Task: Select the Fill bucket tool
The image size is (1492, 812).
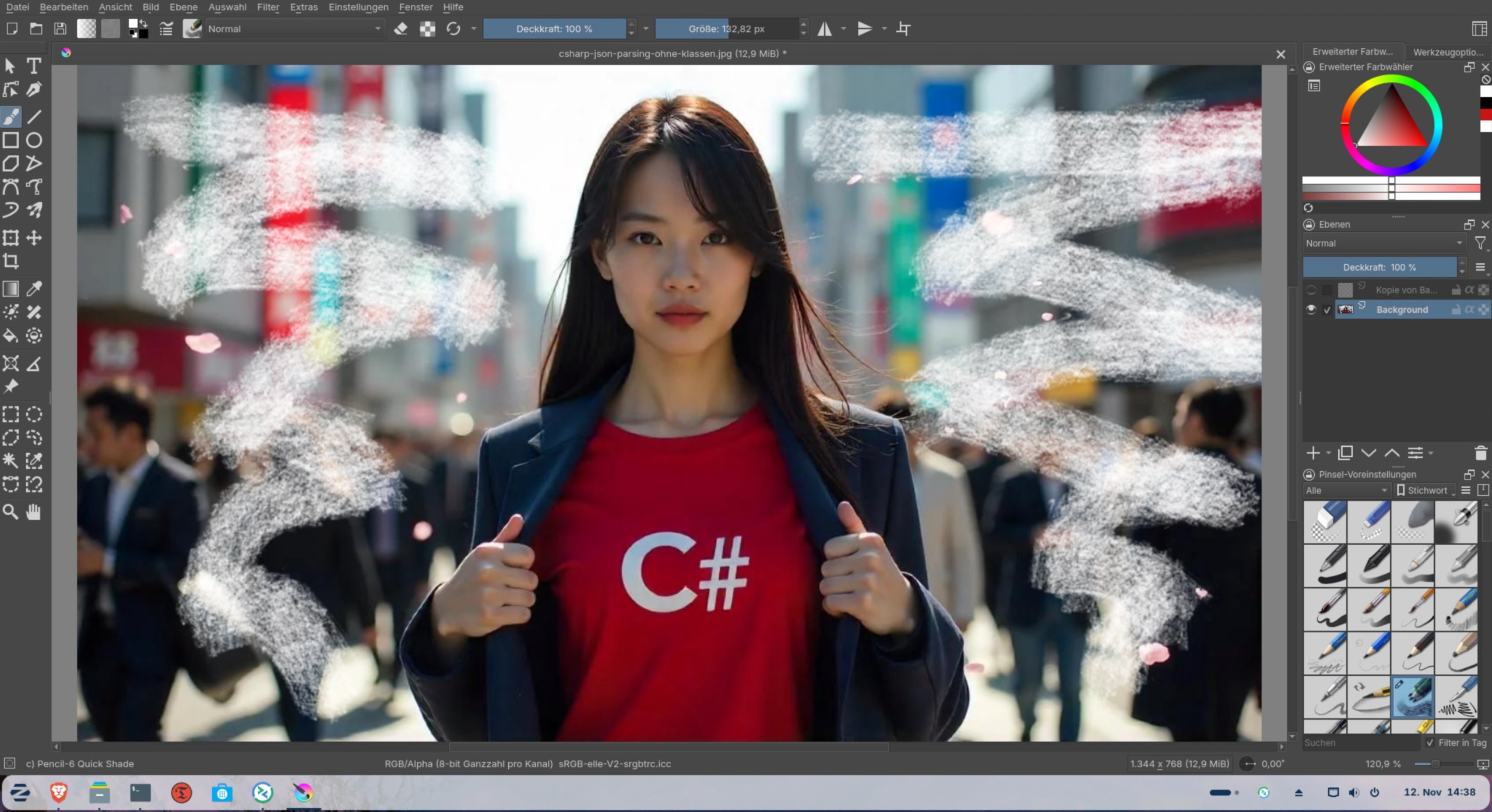Action: point(10,336)
